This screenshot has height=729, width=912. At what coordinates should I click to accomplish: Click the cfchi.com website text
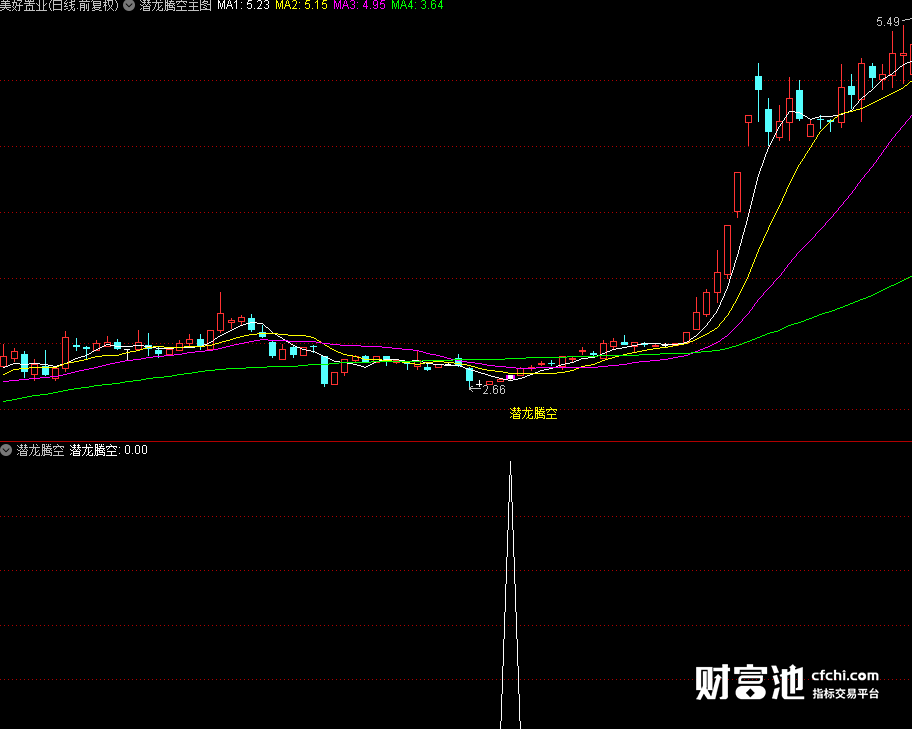point(845,675)
